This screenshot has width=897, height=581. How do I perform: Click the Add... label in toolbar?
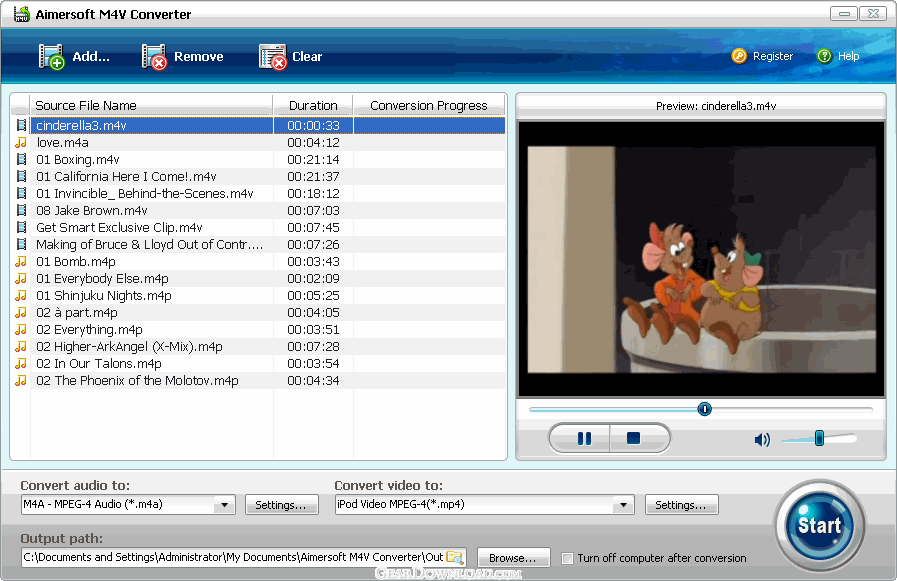[x=91, y=57]
